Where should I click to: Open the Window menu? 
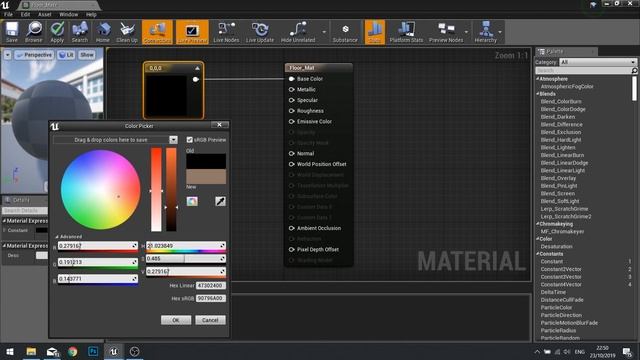click(x=69, y=14)
